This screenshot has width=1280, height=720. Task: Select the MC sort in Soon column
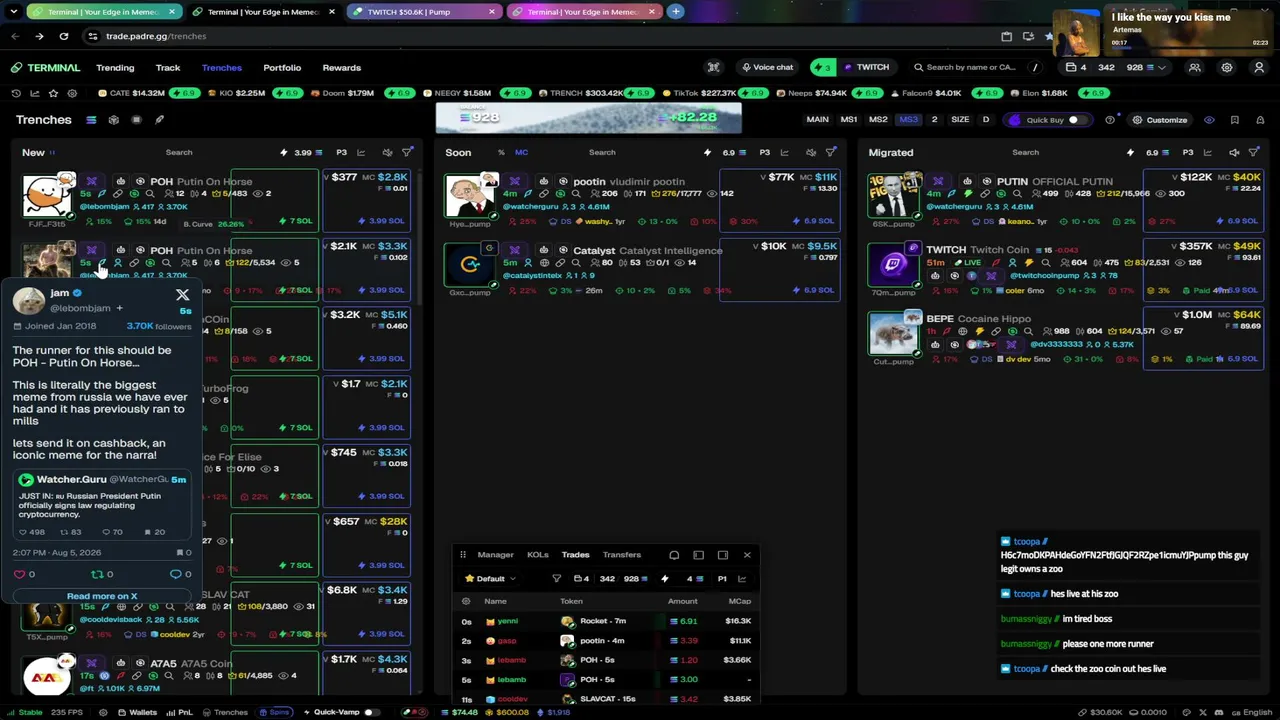(521, 153)
